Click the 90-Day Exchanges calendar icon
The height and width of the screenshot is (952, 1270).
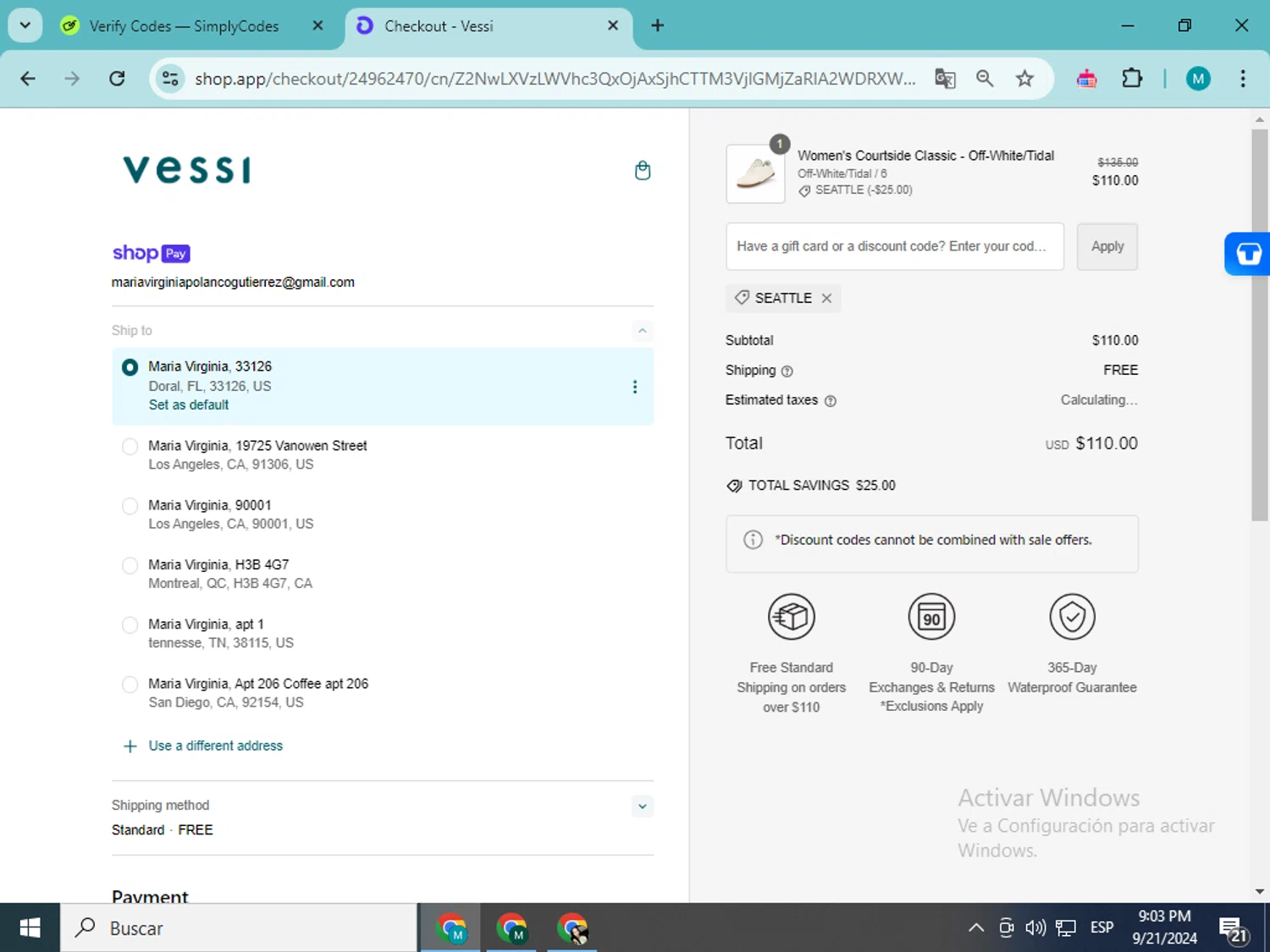tap(931, 617)
